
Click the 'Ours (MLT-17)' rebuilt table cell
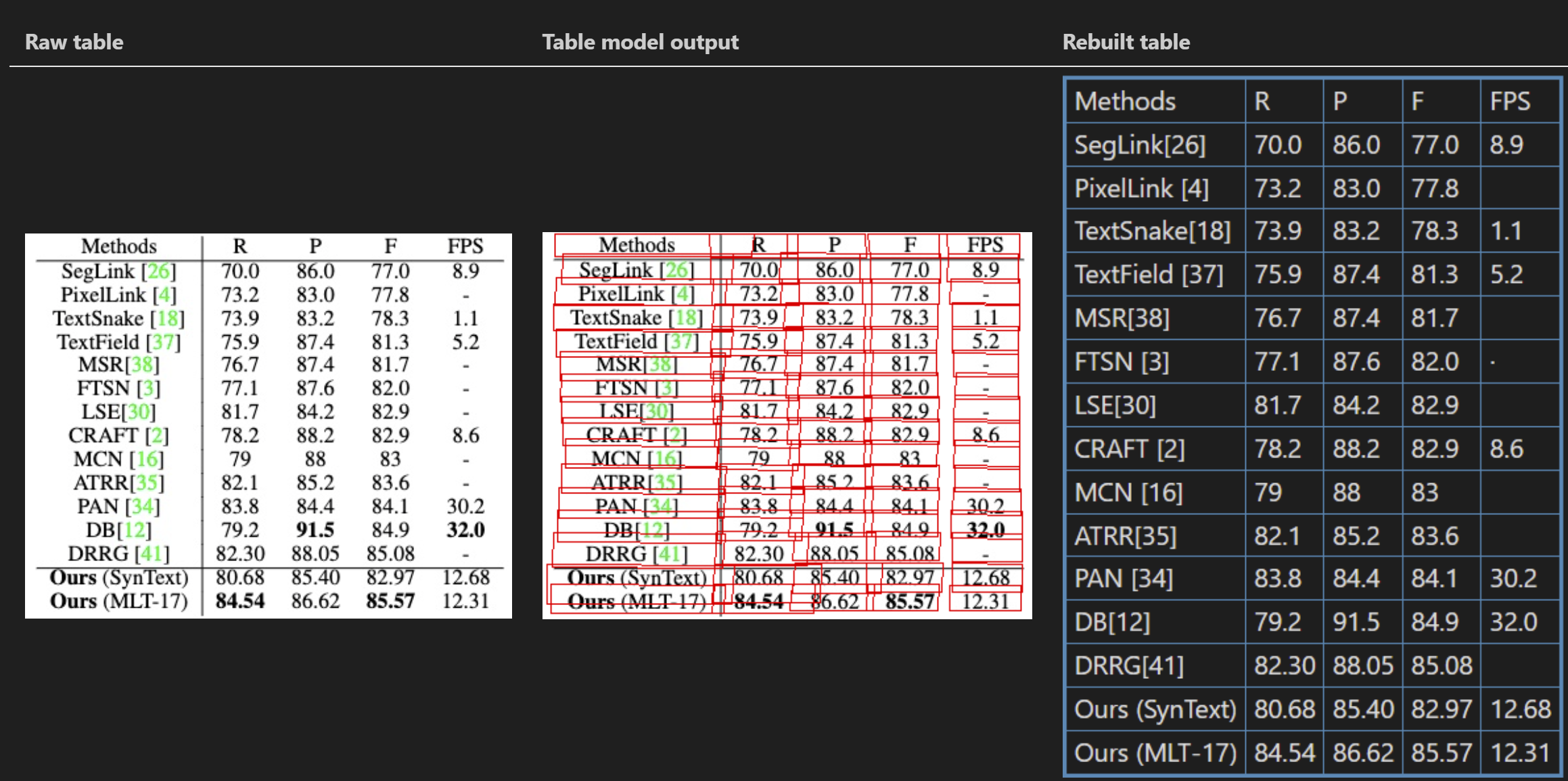pyautogui.click(x=1155, y=753)
